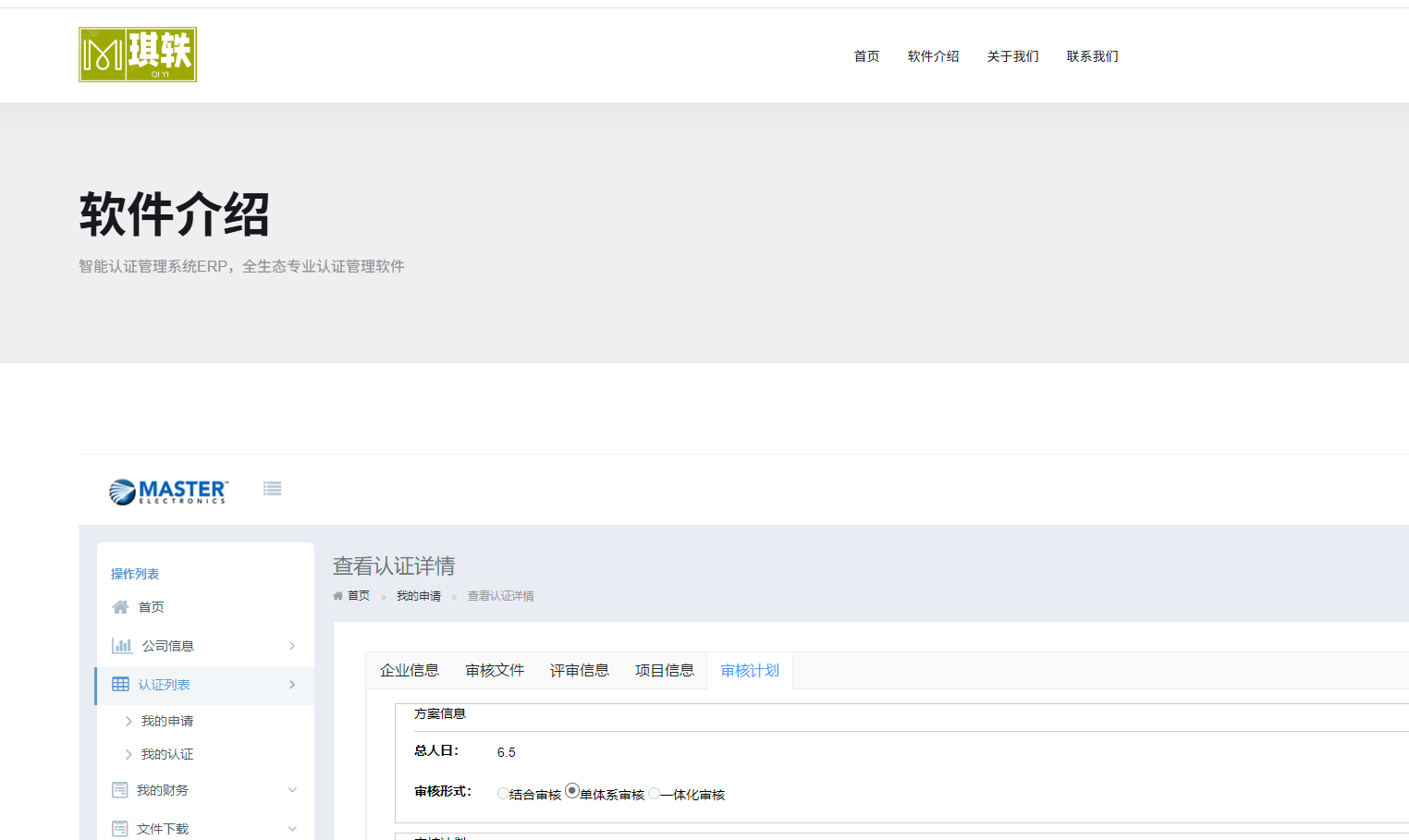Select the 一体化审核 radio button
Image resolution: width=1409 pixels, height=840 pixels.
click(654, 794)
